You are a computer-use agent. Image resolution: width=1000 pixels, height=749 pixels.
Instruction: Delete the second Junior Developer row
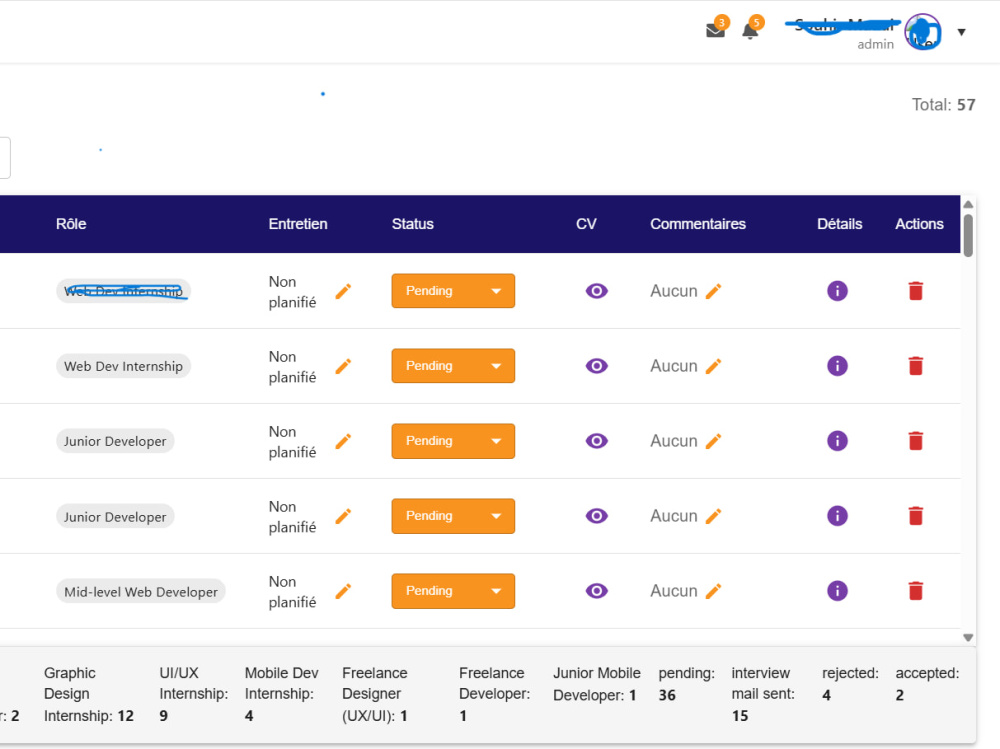pyautogui.click(x=916, y=515)
